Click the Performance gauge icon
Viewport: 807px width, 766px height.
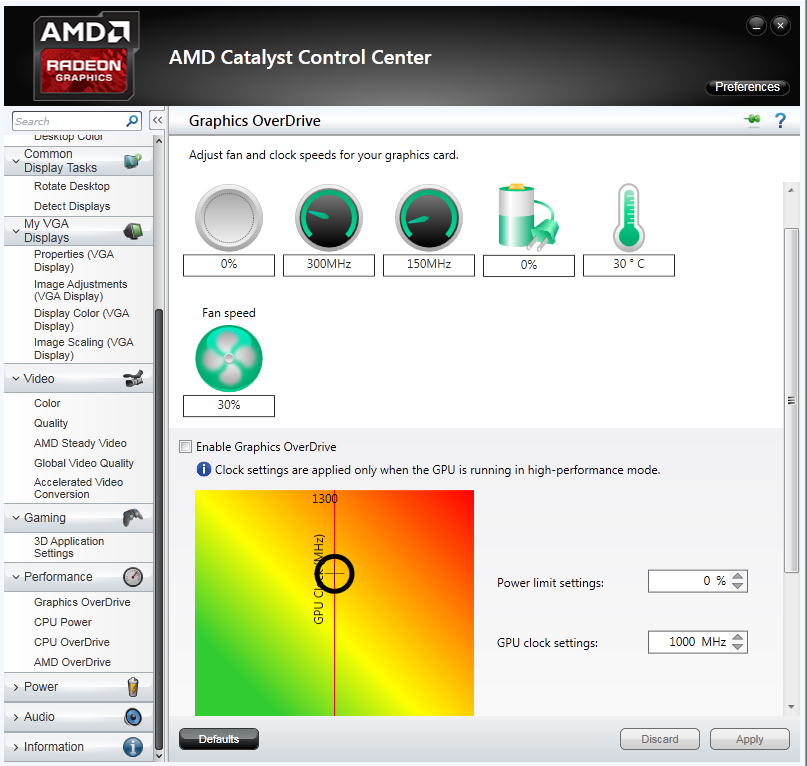tap(133, 577)
